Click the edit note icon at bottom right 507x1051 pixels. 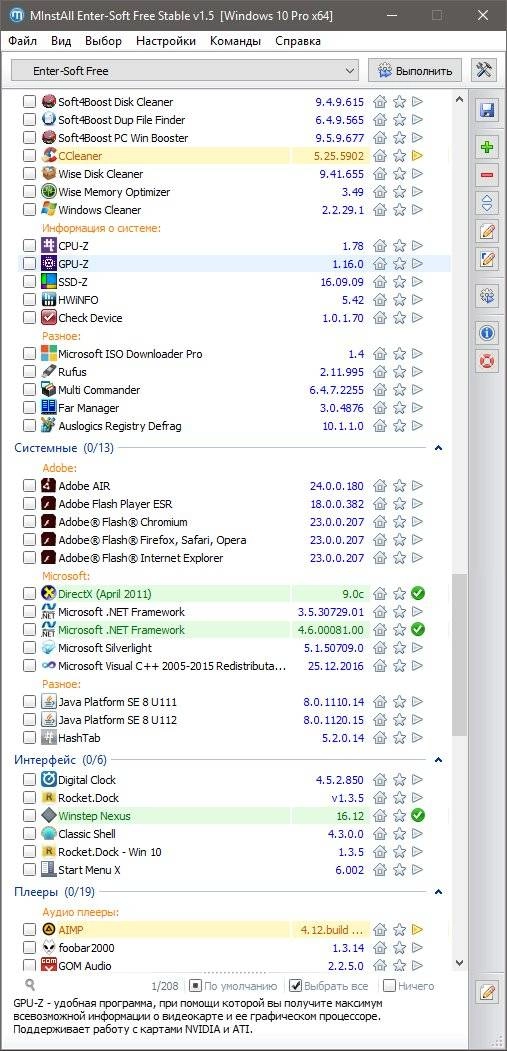click(487, 991)
